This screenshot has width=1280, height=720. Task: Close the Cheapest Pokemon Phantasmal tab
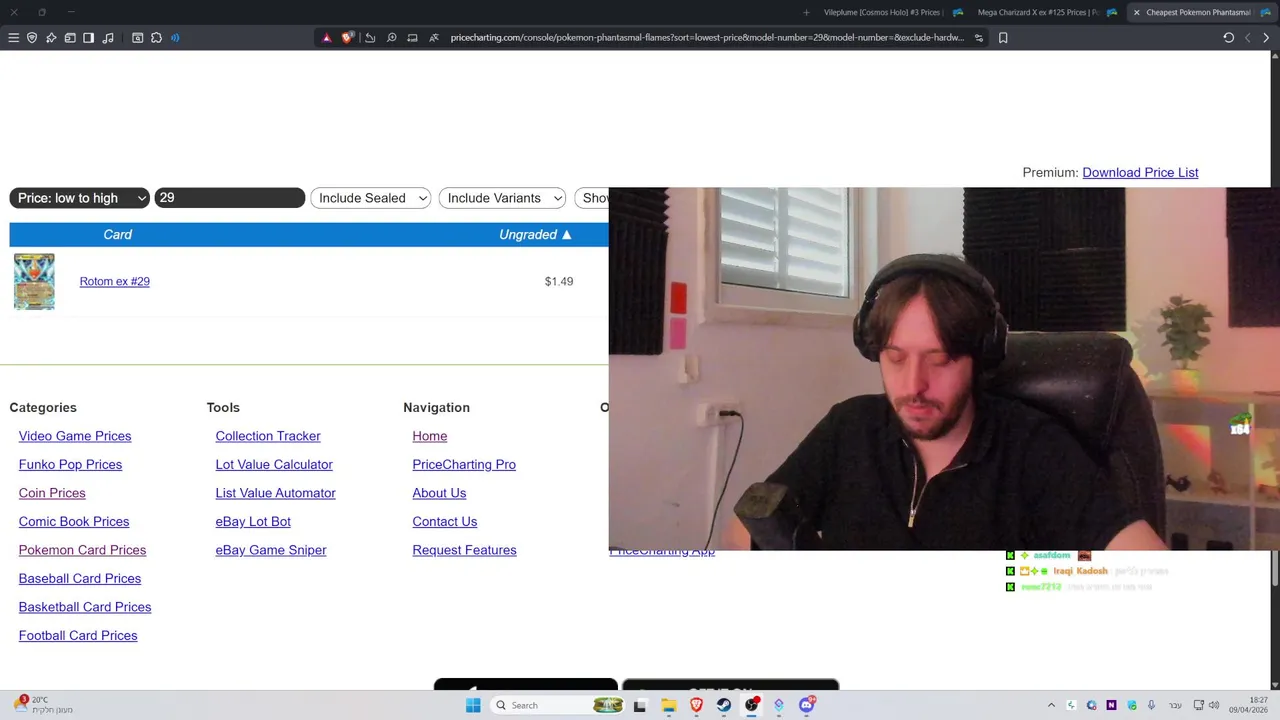click(1136, 12)
